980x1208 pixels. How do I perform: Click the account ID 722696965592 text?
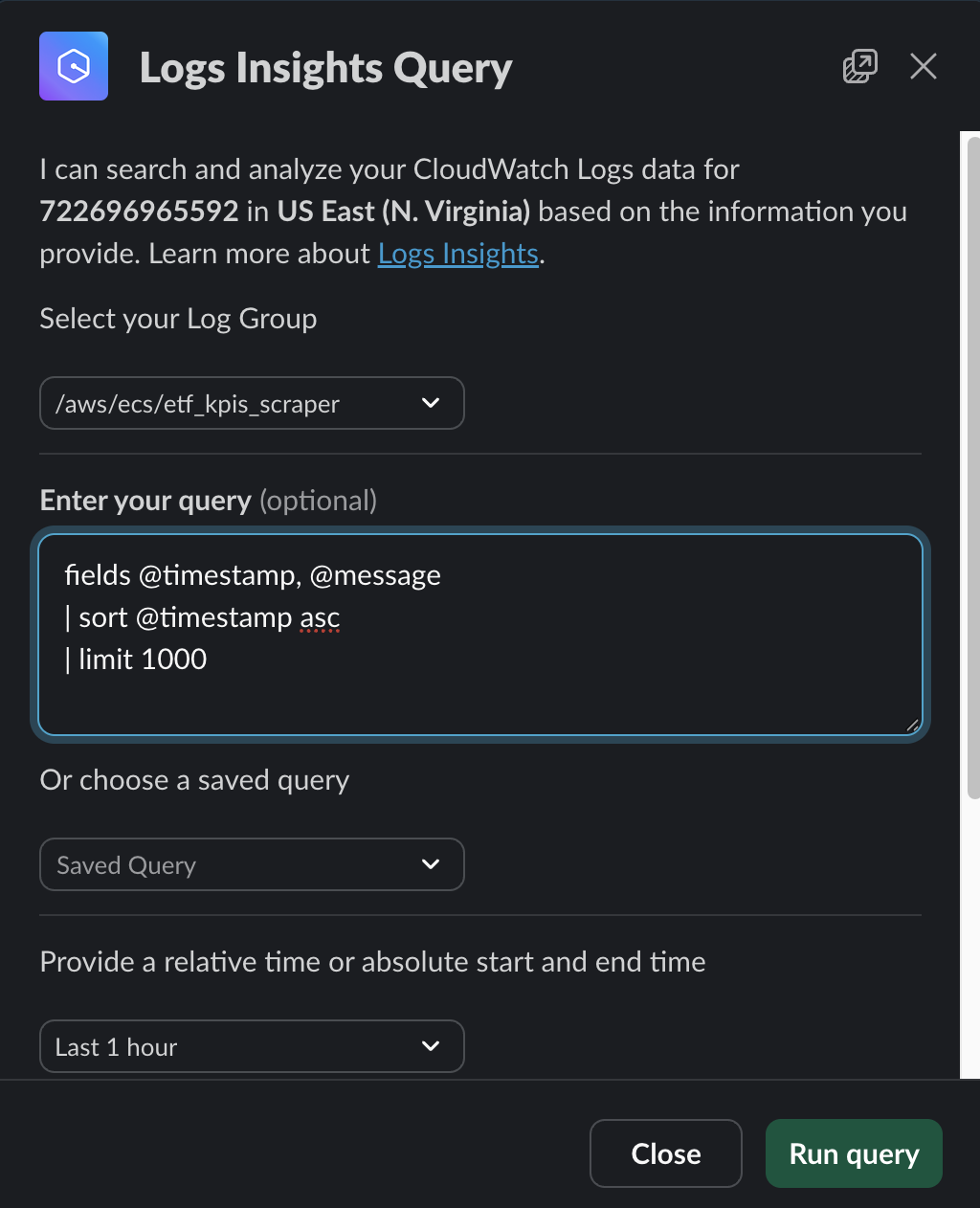pyautogui.click(x=140, y=212)
